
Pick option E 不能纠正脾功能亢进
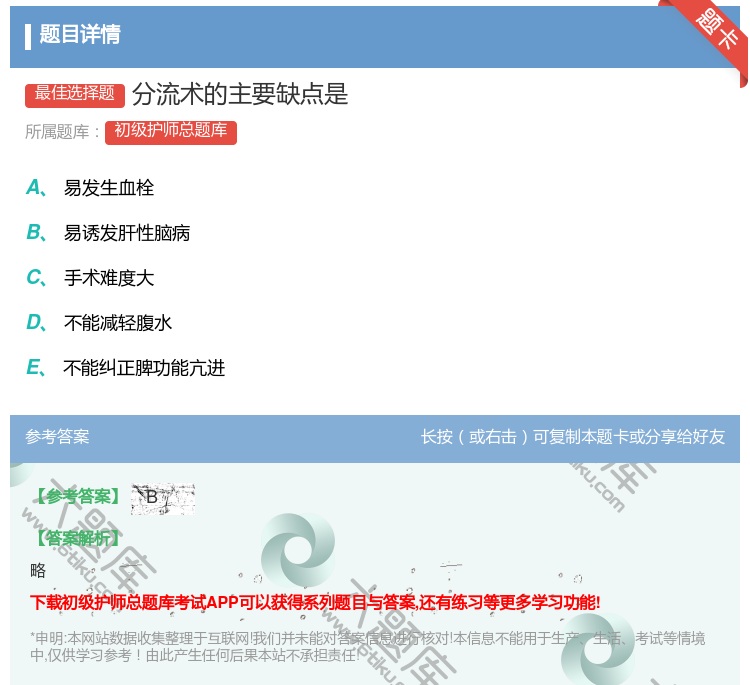tap(126, 367)
